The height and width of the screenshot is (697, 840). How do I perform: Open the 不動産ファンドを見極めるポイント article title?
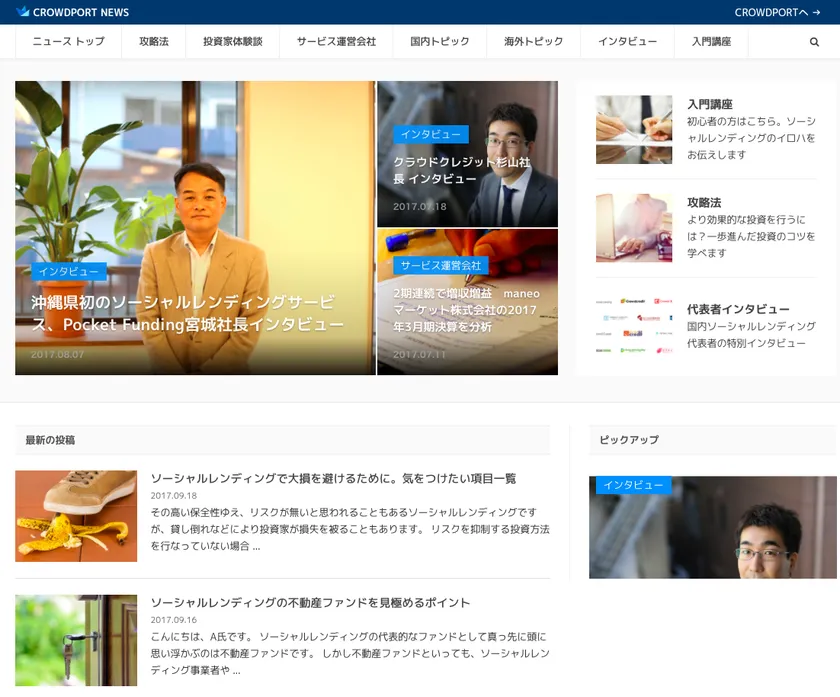pyautogui.click(x=310, y=603)
